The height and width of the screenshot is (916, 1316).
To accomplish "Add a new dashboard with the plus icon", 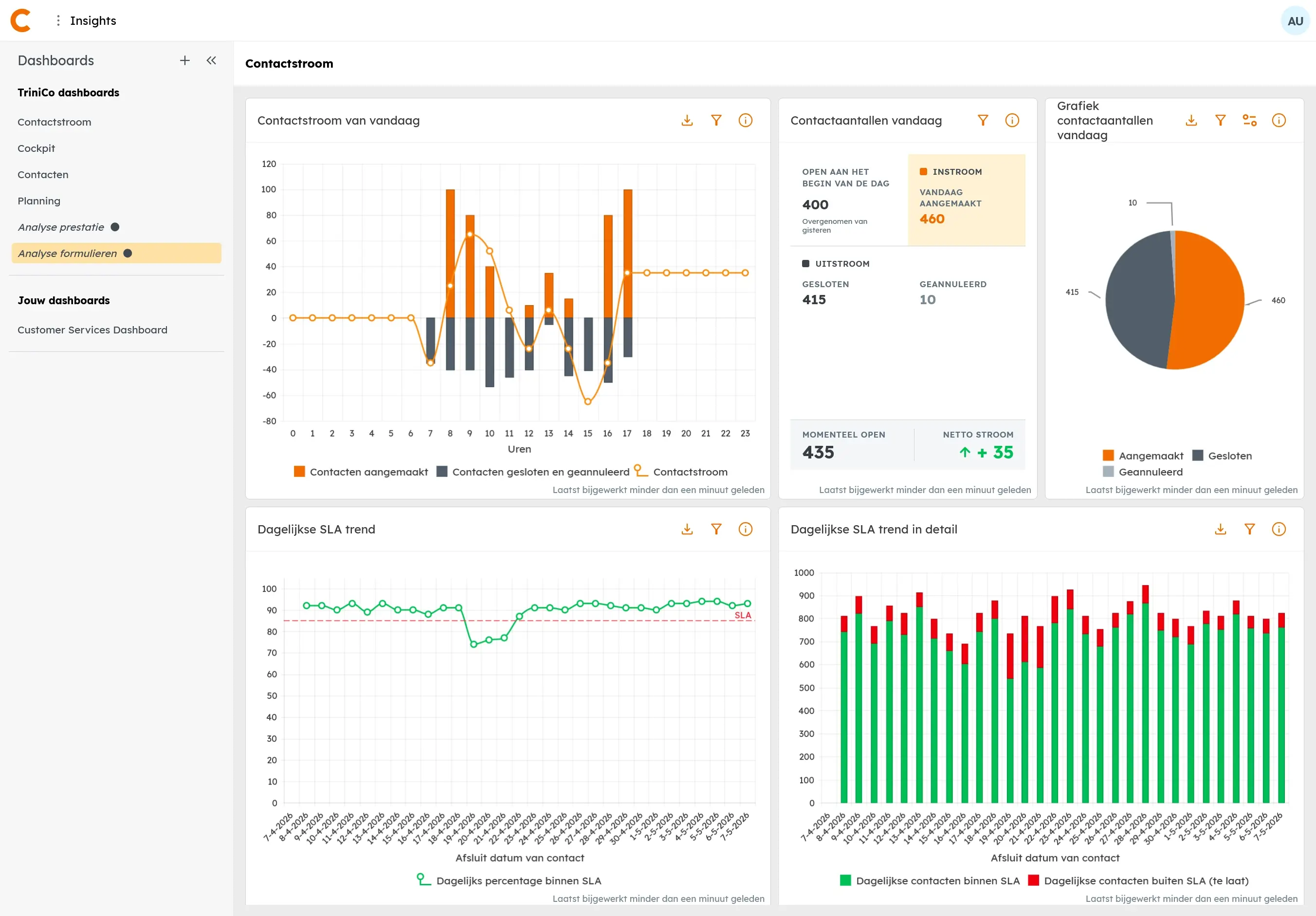I will pos(184,60).
